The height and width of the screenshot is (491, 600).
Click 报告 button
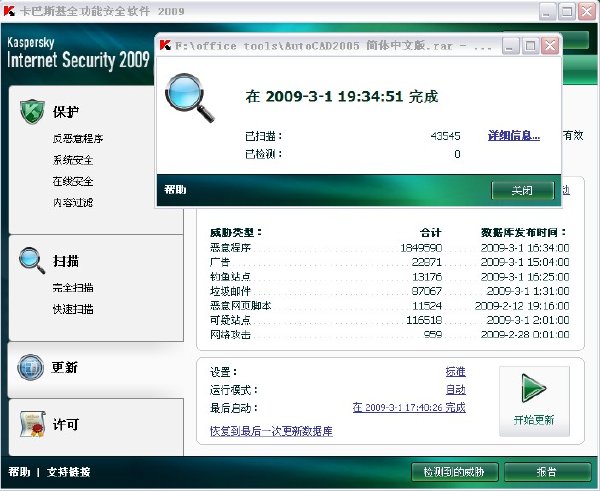547,472
